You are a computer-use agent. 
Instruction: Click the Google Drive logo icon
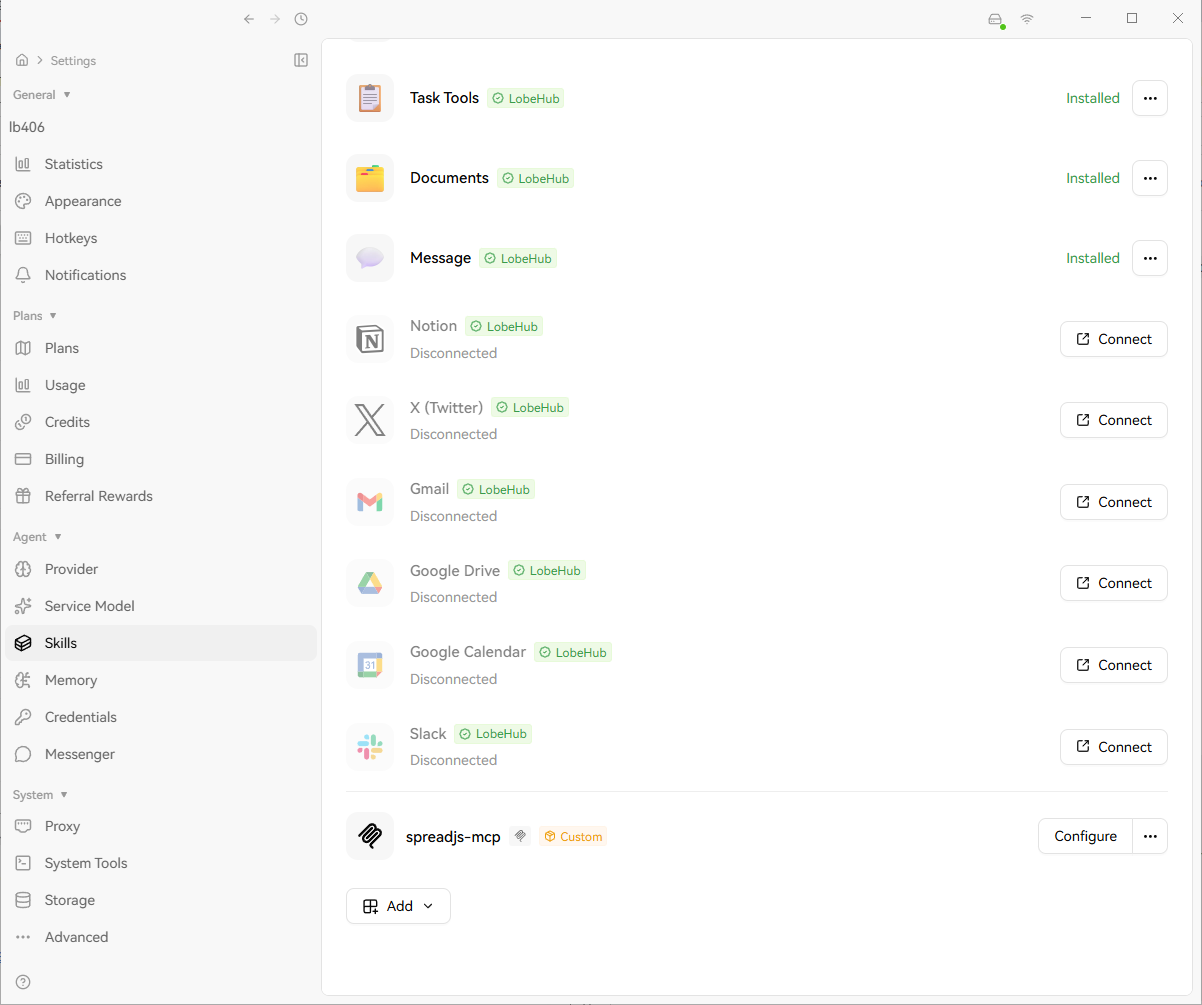[x=370, y=583]
